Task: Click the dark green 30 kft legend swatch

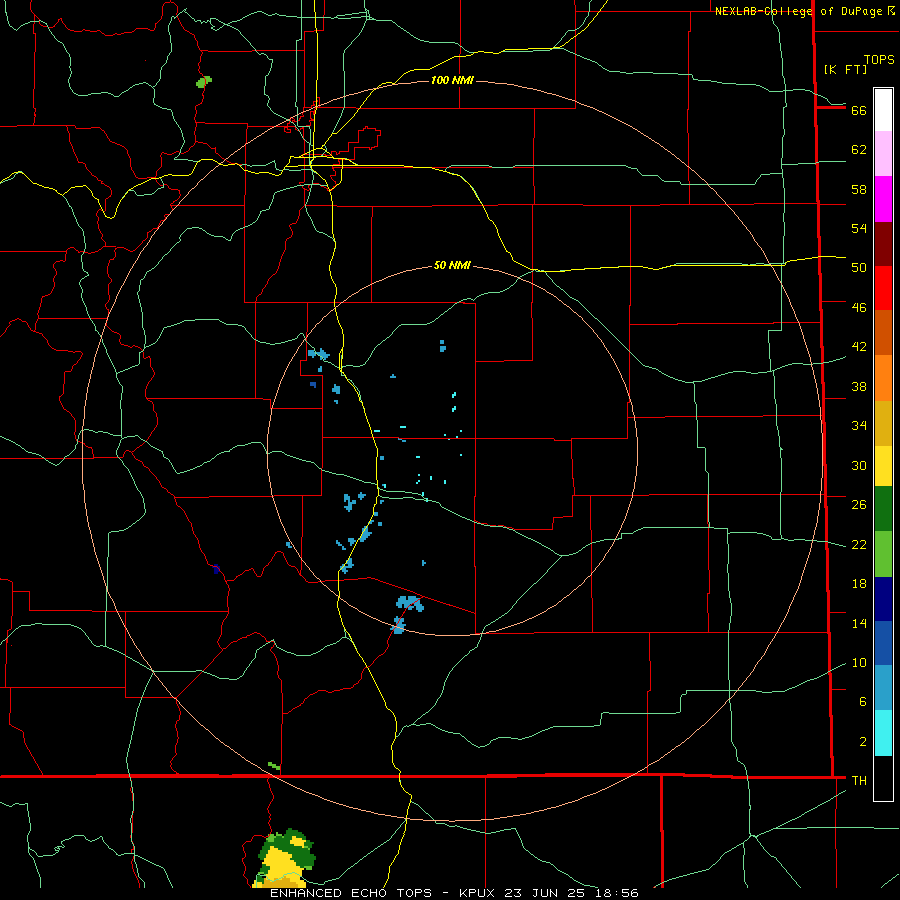Action: [883, 509]
